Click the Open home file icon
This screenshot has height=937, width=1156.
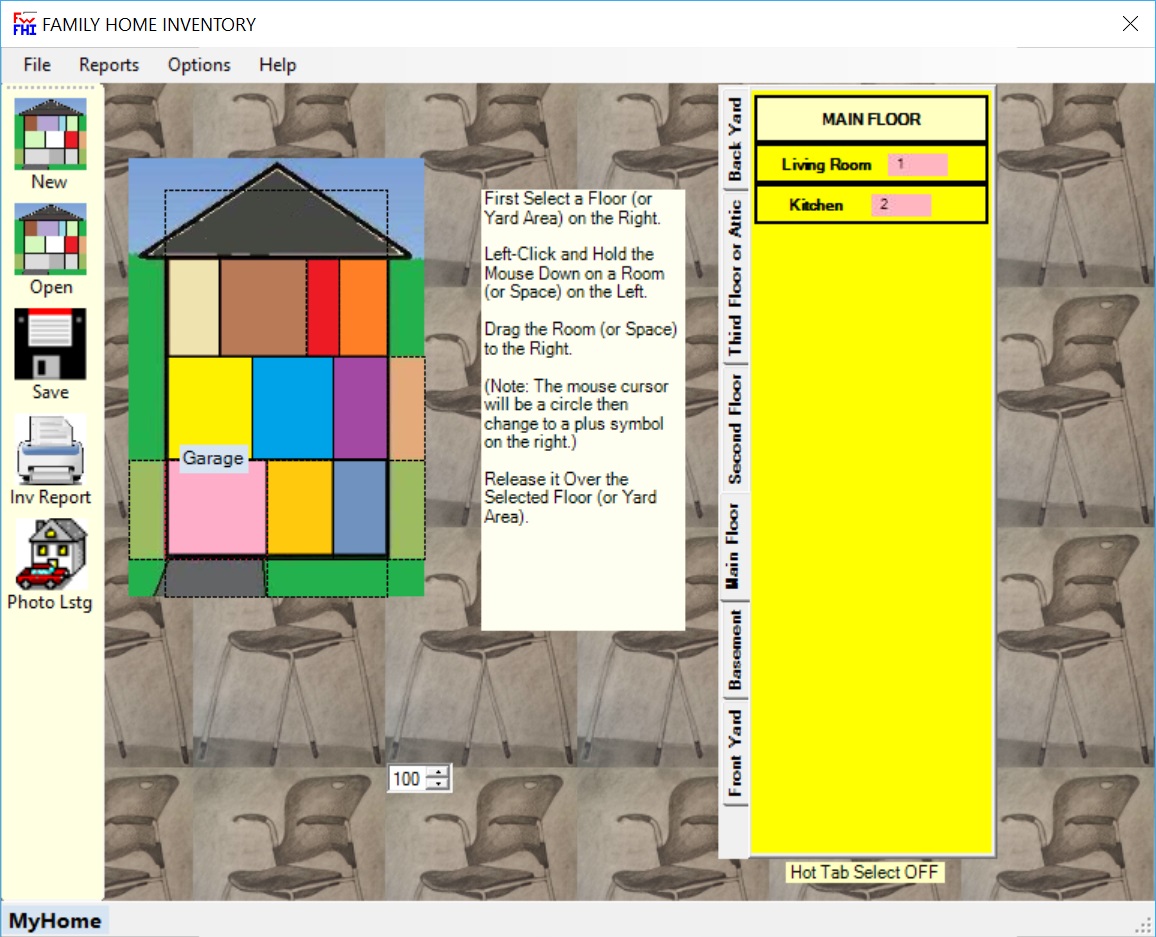(50, 239)
